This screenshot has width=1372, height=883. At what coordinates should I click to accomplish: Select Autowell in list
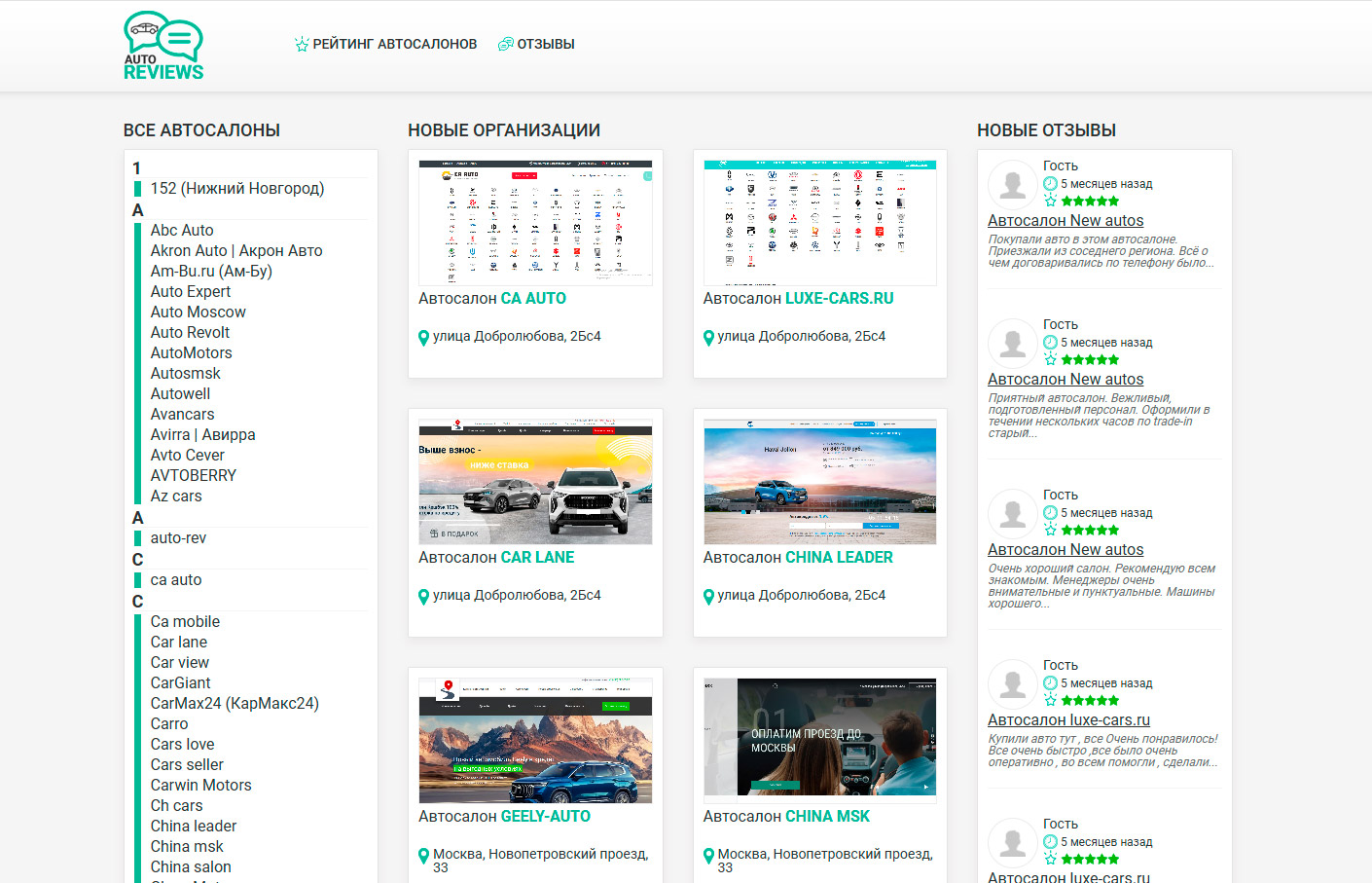pos(180,394)
